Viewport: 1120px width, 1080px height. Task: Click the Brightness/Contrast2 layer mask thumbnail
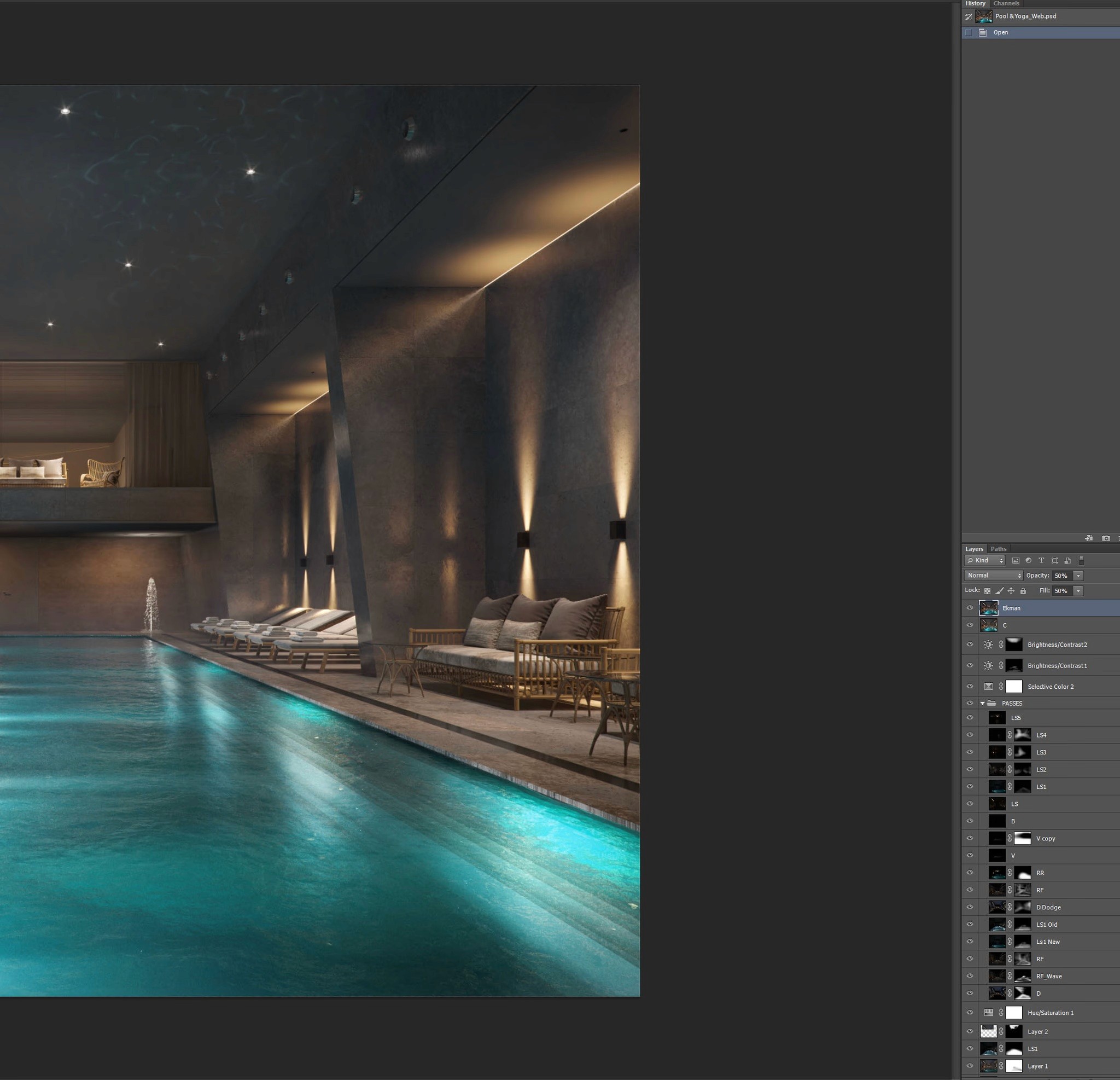(1013, 644)
